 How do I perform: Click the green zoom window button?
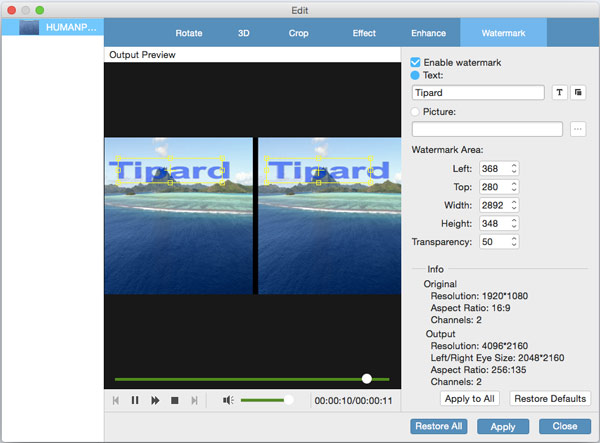(39, 10)
